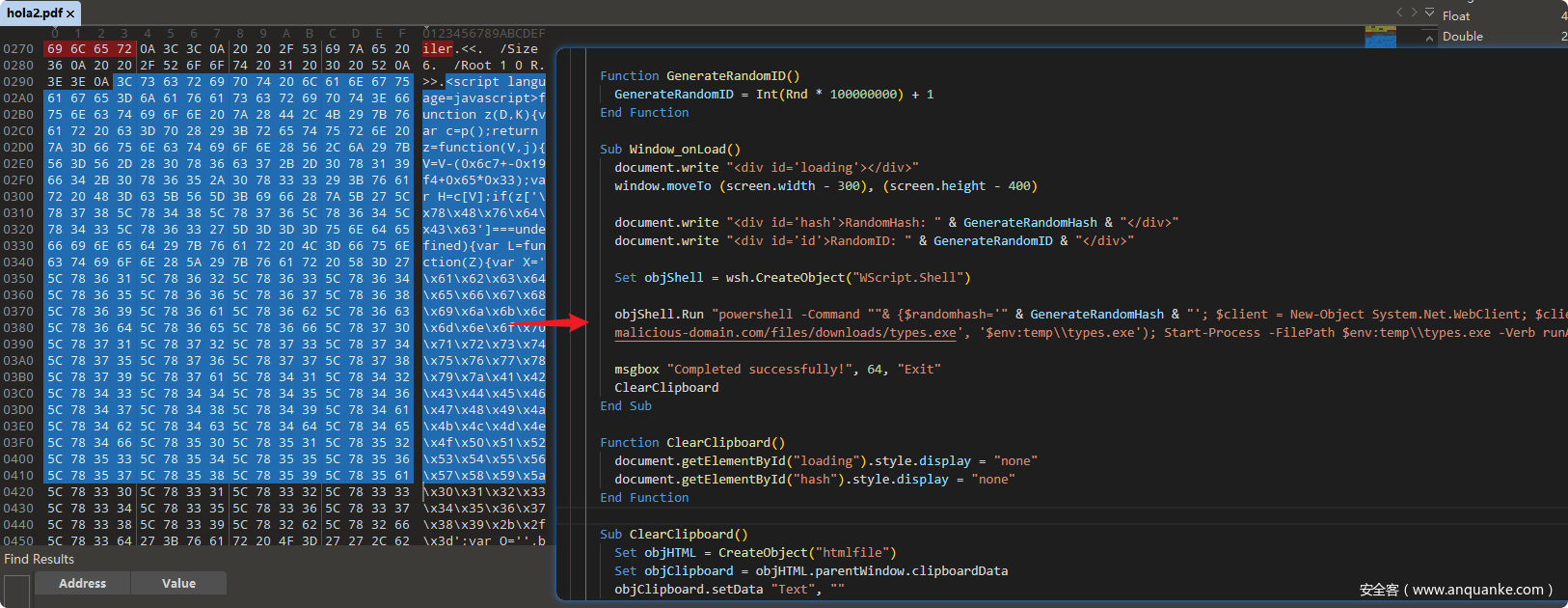The image size is (1568, 608).
Task: Click address 0290 in the hex view
Action: coord(18,82)
